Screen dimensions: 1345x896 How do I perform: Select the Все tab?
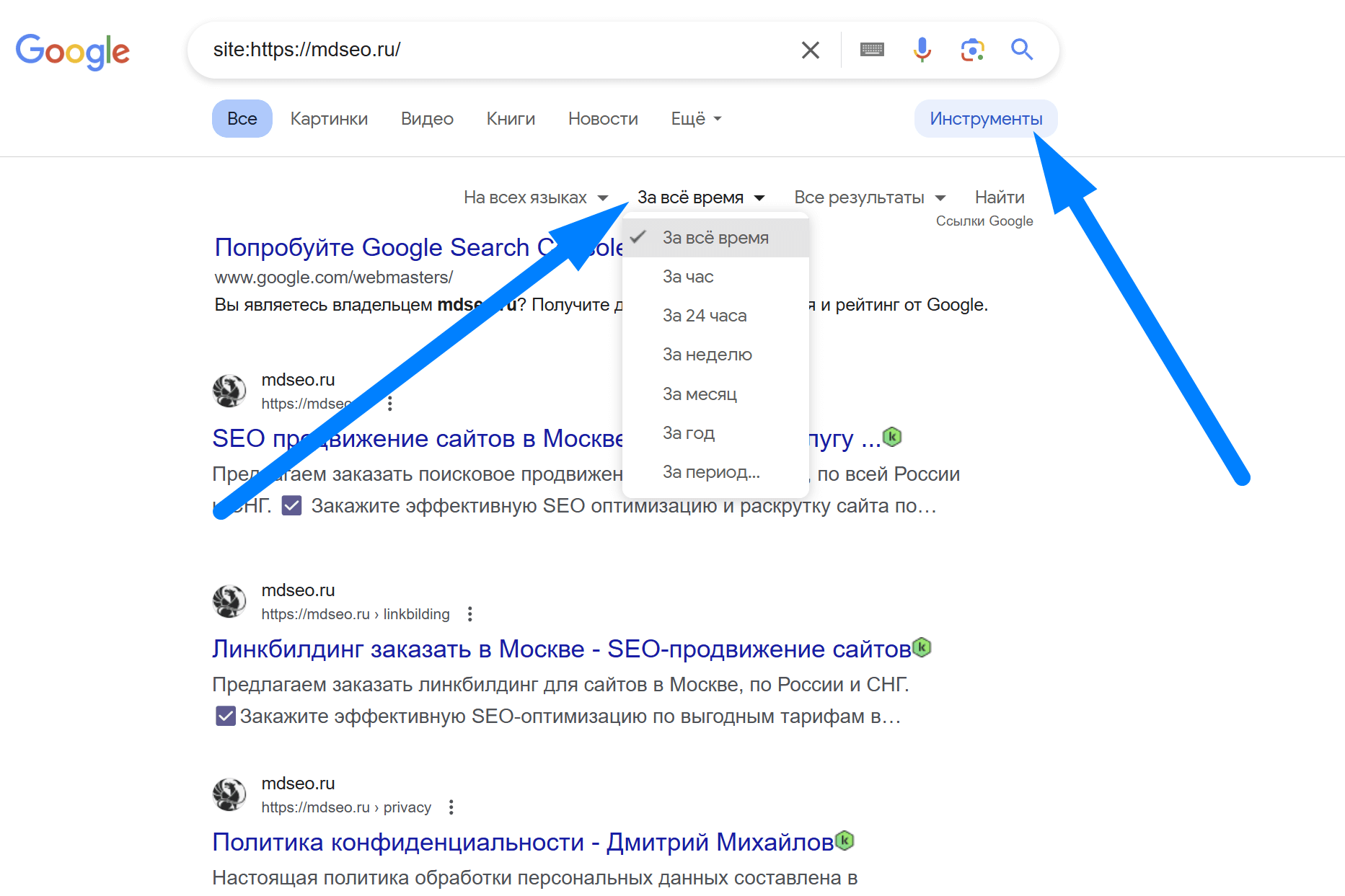pyautogui.click(x=242, y=119)
